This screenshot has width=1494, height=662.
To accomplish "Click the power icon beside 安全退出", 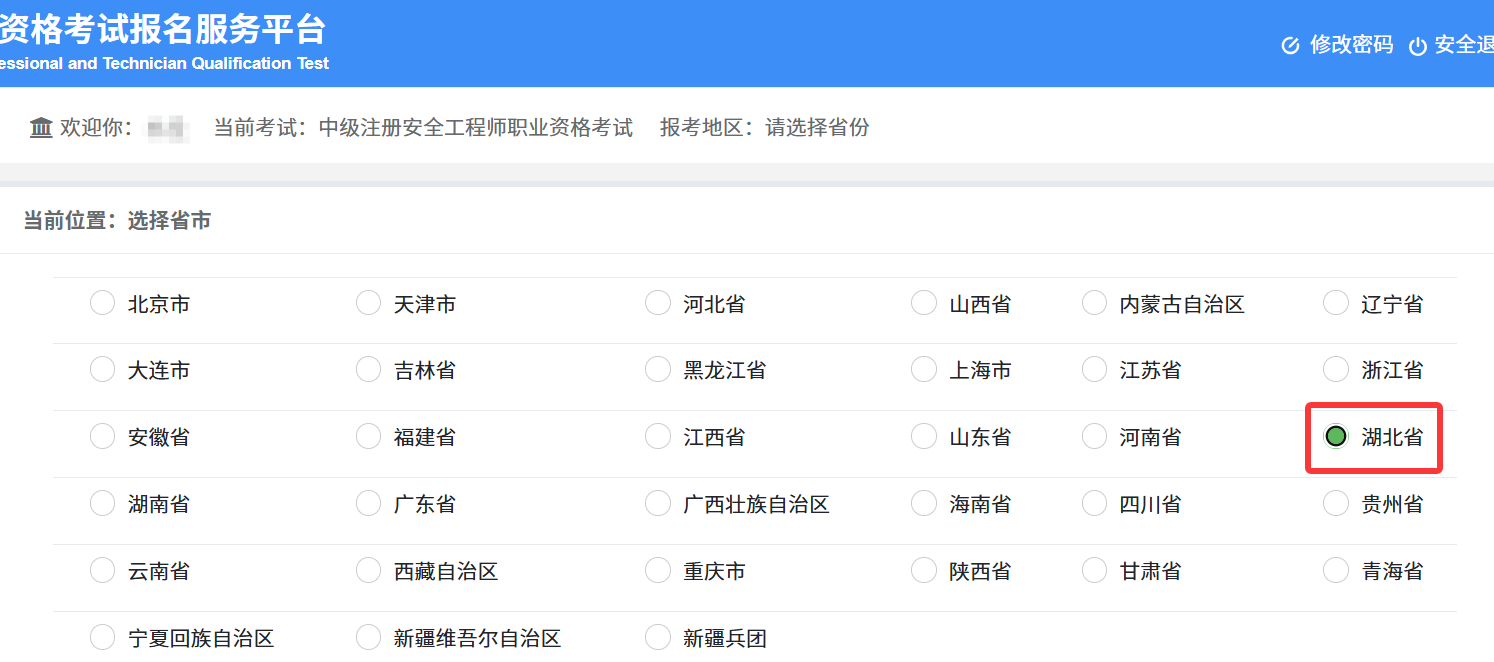I will tap(1420, 44).
